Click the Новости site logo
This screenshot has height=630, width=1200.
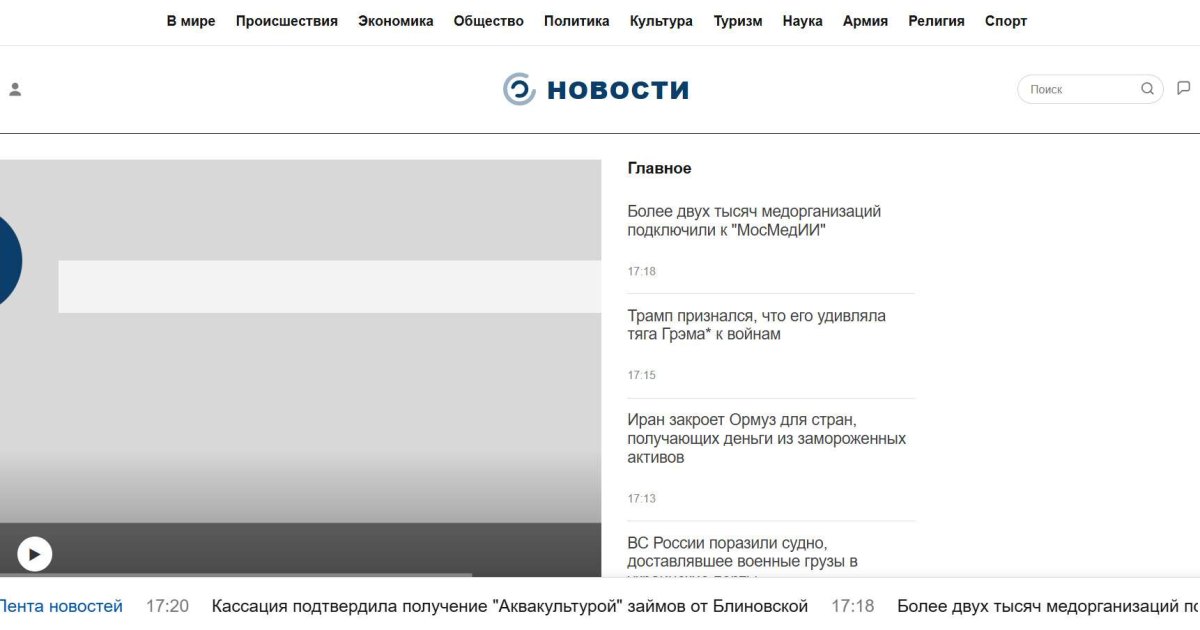[596, 89]
